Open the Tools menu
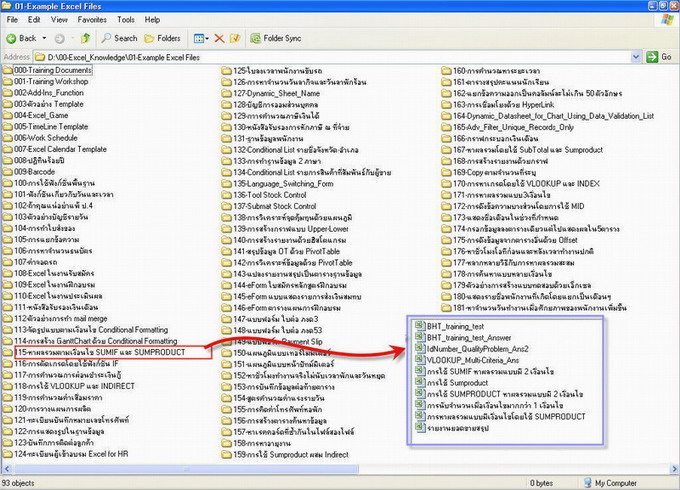This screenshot has width=680, height=490. pos(126,20)
